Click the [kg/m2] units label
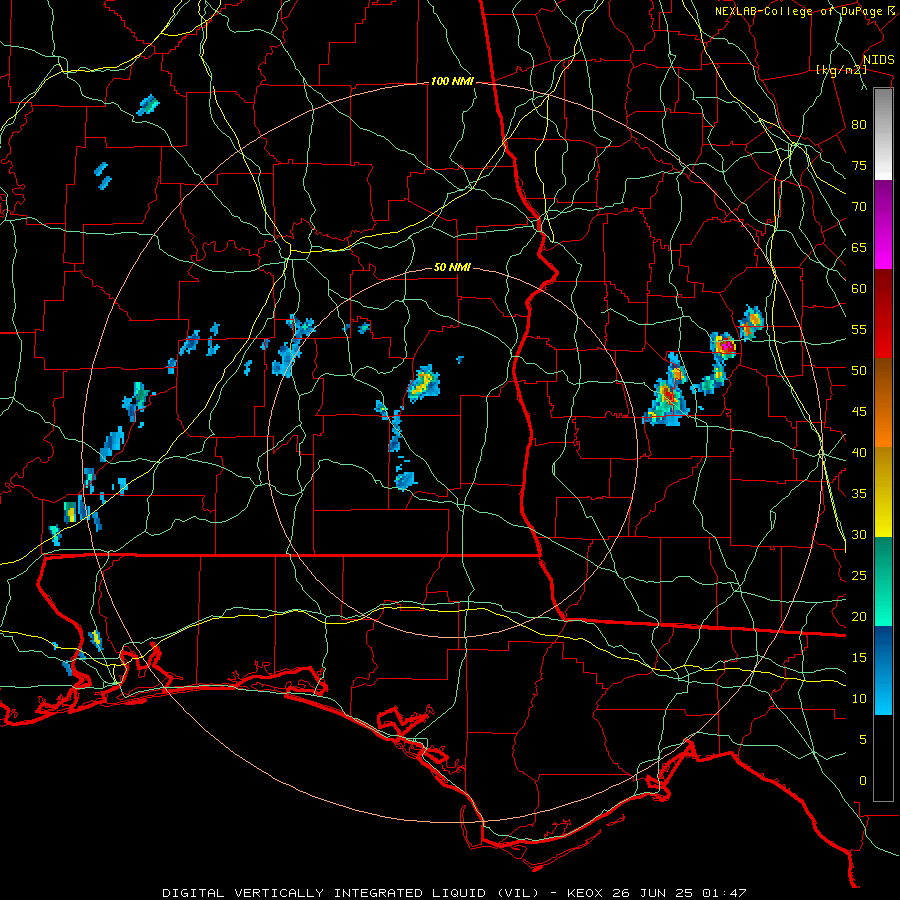 click(841, 70)
